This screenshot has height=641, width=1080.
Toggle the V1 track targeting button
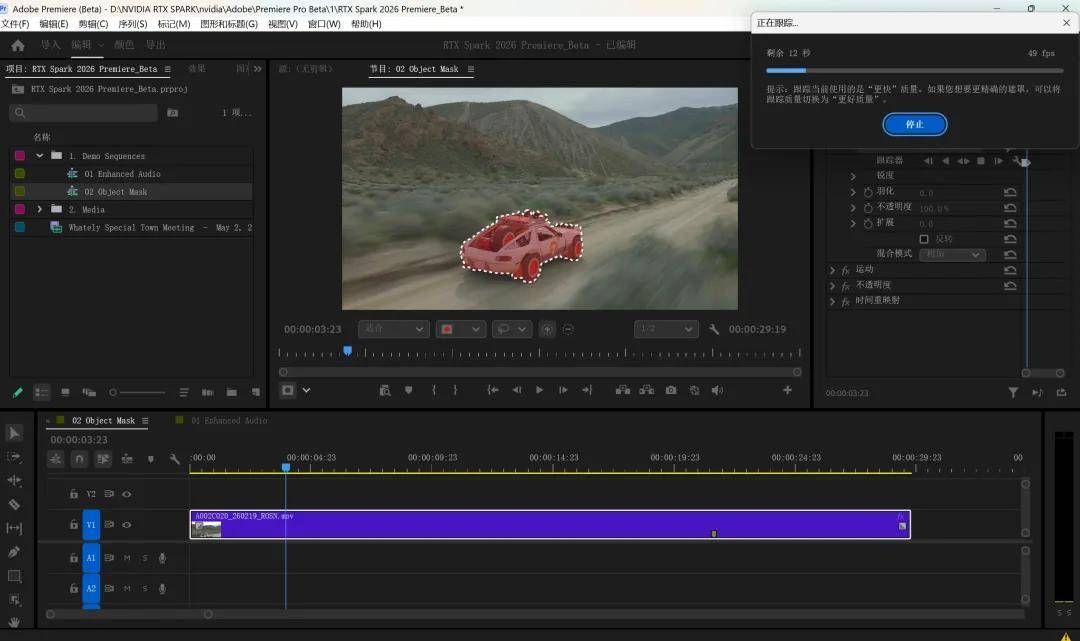(x=91, y=525)
